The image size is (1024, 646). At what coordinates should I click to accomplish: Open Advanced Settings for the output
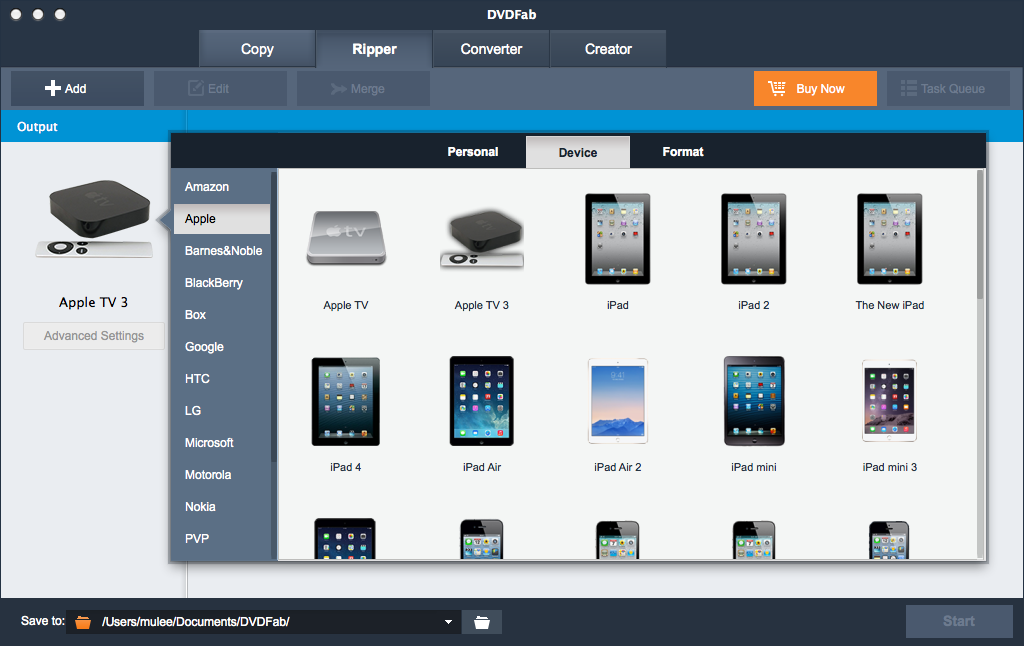[94, 336]
